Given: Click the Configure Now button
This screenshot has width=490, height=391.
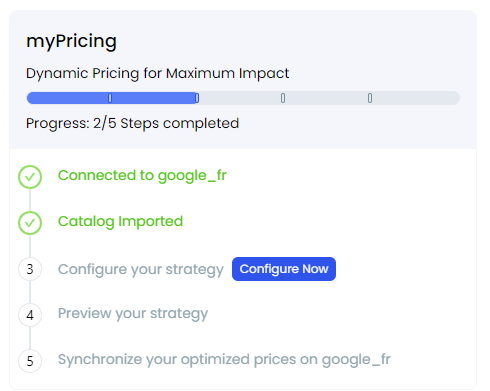Looking at the screenshot, I should click(284, 269).
